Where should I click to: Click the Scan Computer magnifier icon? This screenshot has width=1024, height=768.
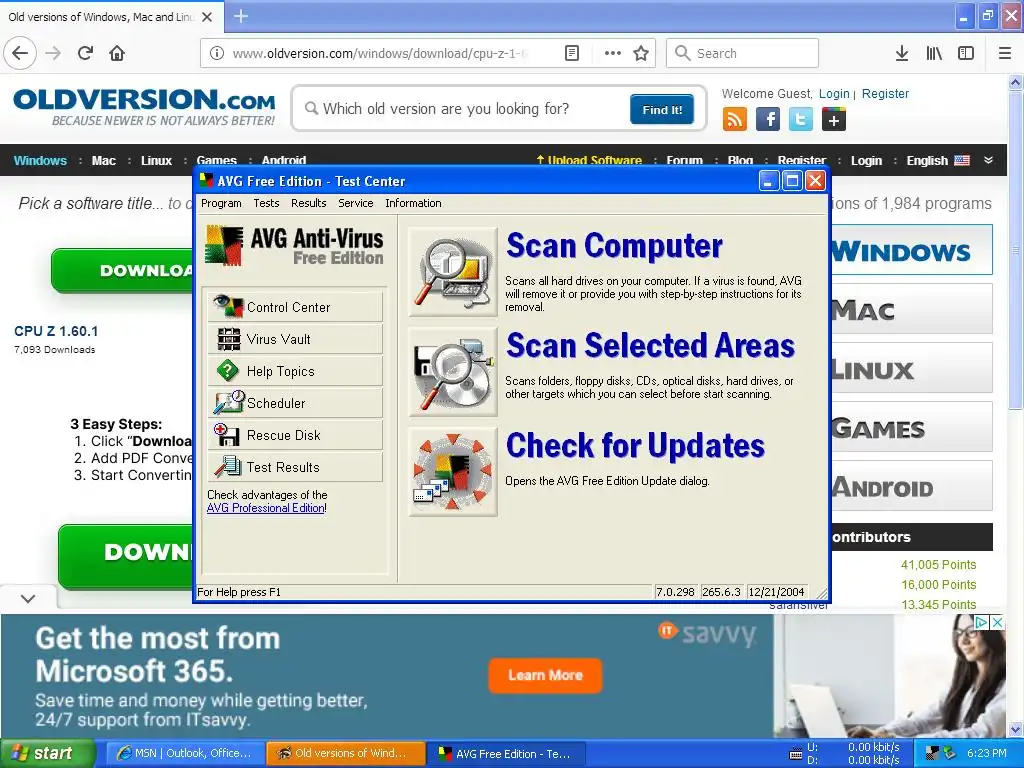click(453, 272)
